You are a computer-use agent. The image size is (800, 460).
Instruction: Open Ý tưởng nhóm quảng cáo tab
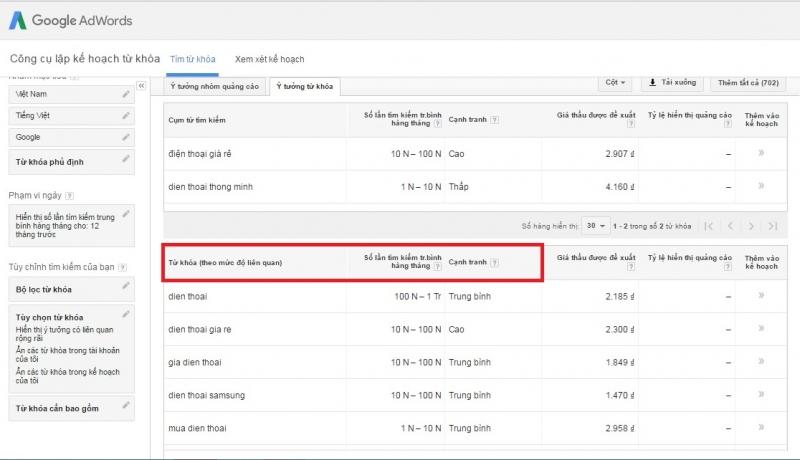(x=215, y=87)
